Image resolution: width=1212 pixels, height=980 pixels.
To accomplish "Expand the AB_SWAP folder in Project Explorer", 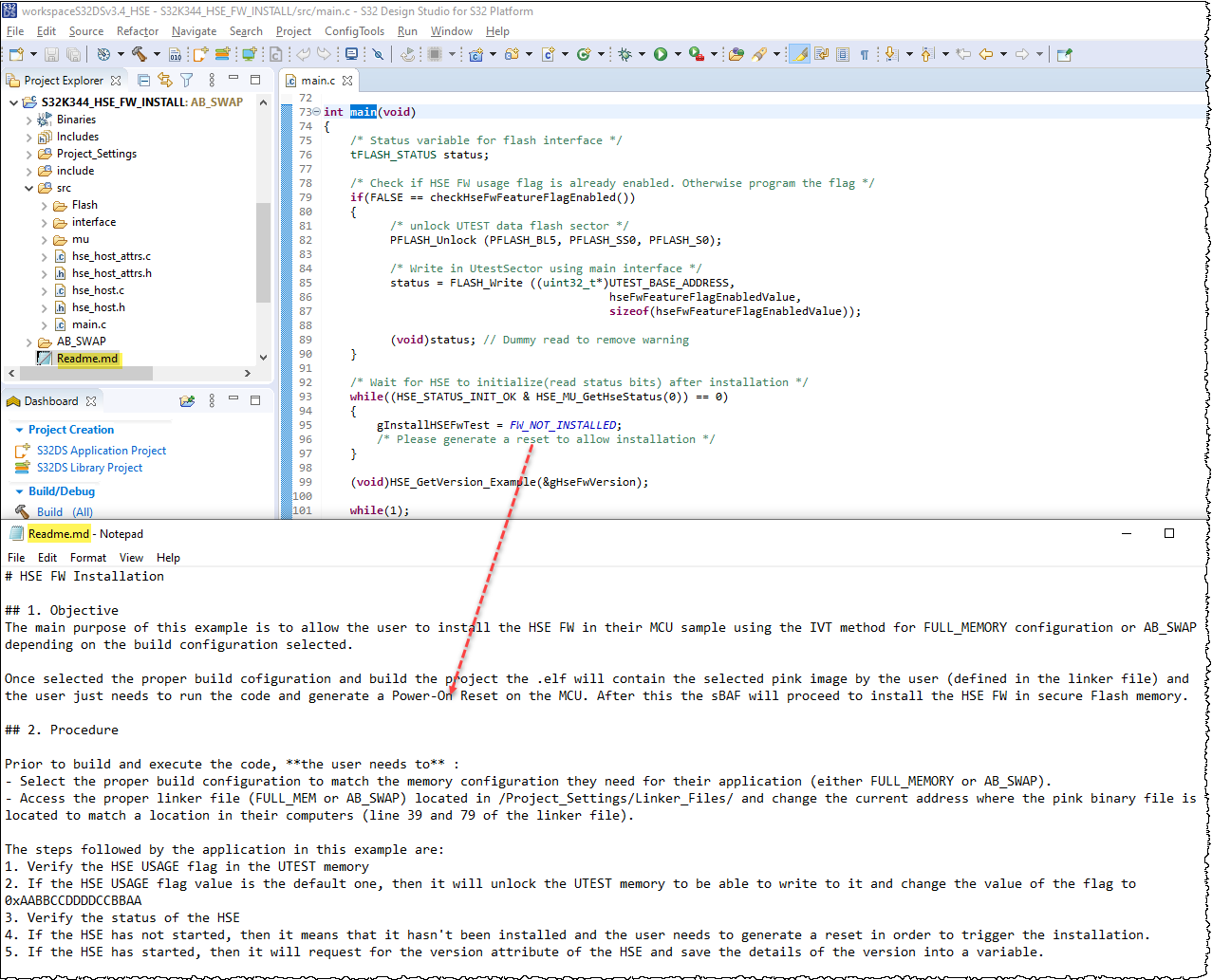I will [x=28, y=342].
